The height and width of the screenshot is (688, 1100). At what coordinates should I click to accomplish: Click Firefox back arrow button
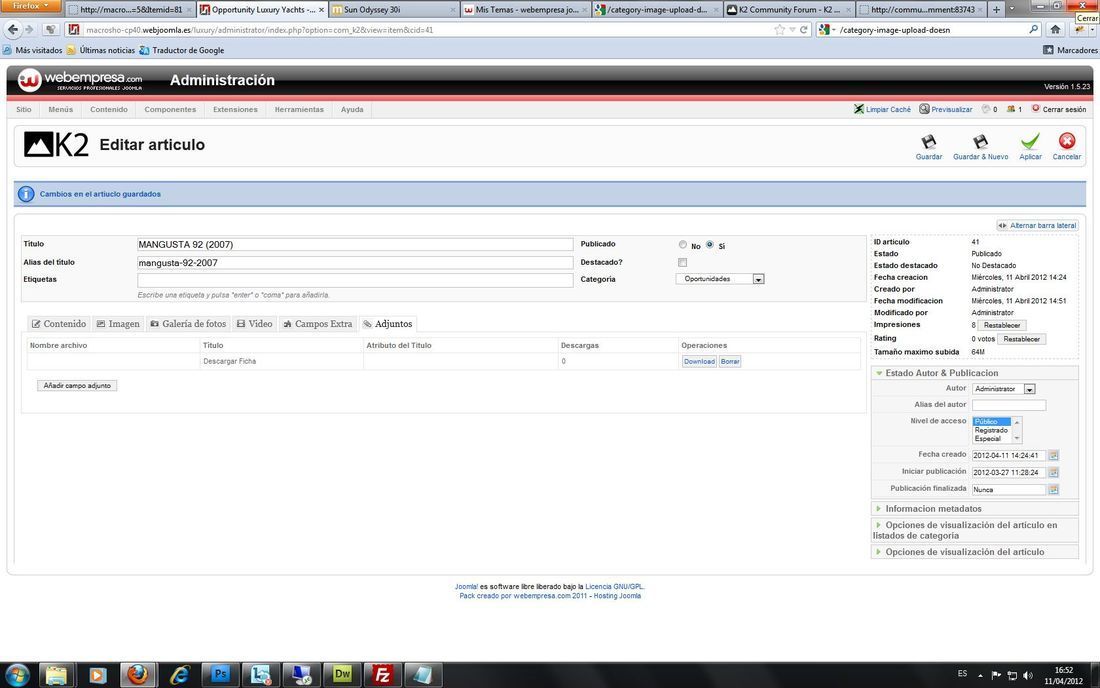point(13,29)
